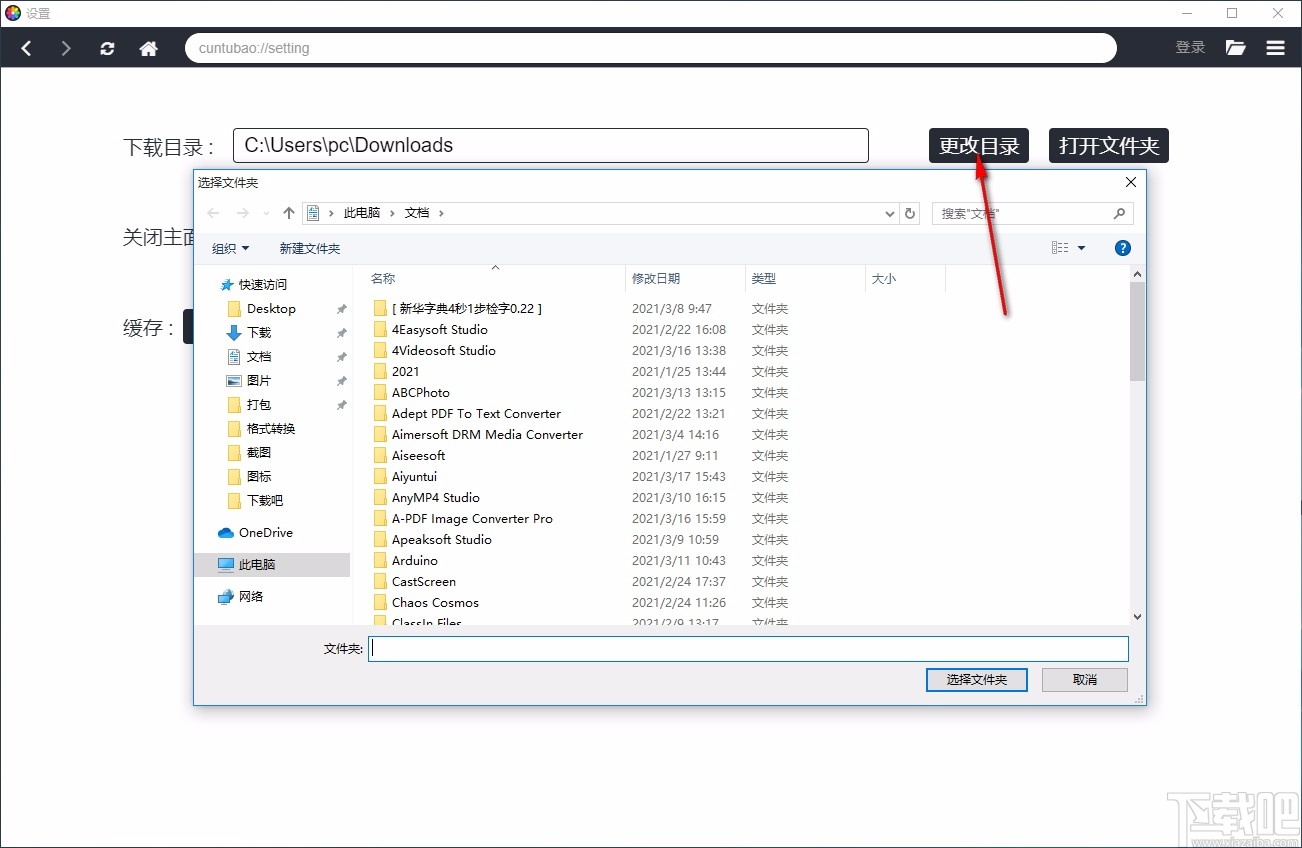Select the AnyMP4 Studio folder
This screenshot has height=848, width=1302.
tap(436, 498)
